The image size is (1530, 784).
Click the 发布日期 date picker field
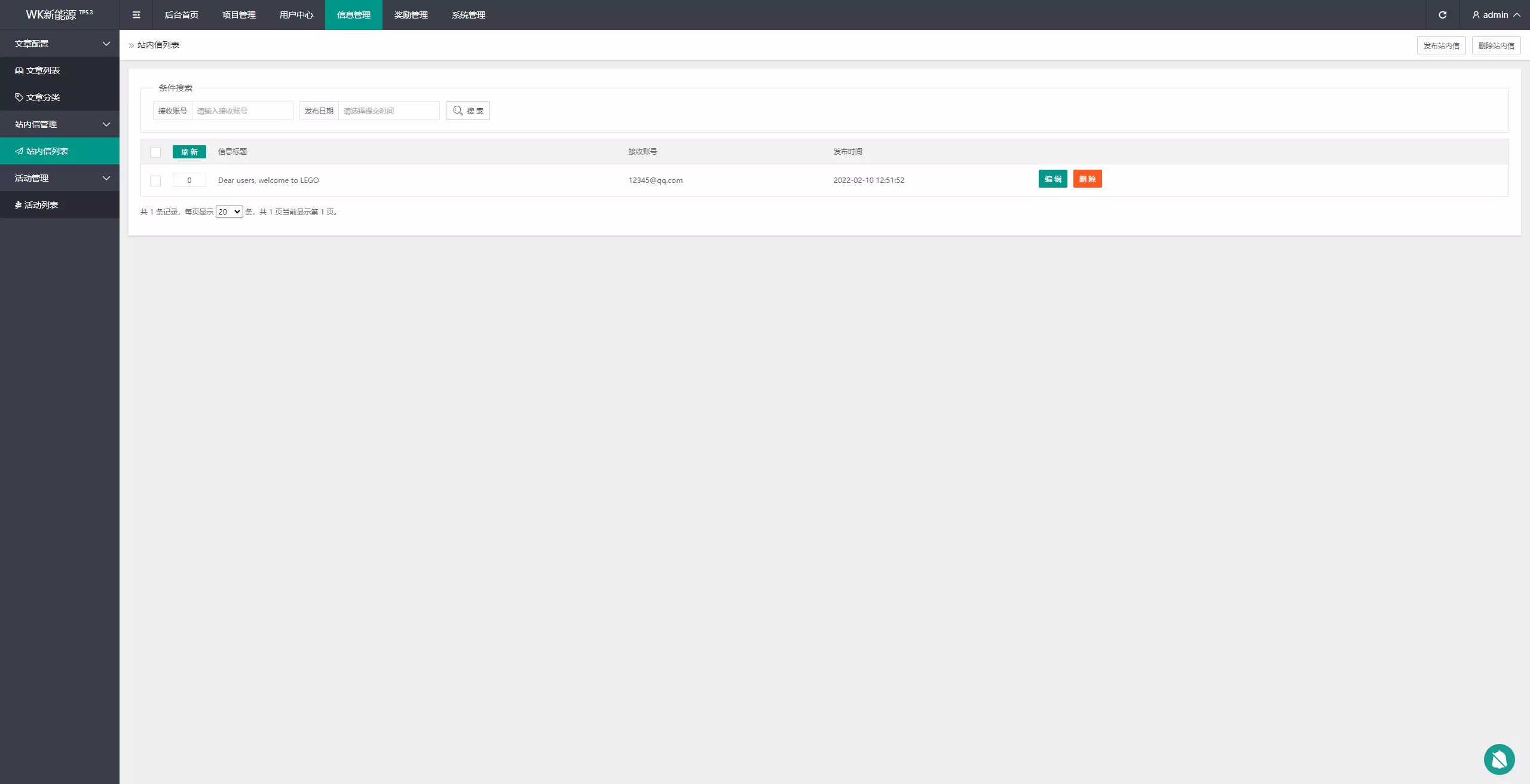pos(388,111)
